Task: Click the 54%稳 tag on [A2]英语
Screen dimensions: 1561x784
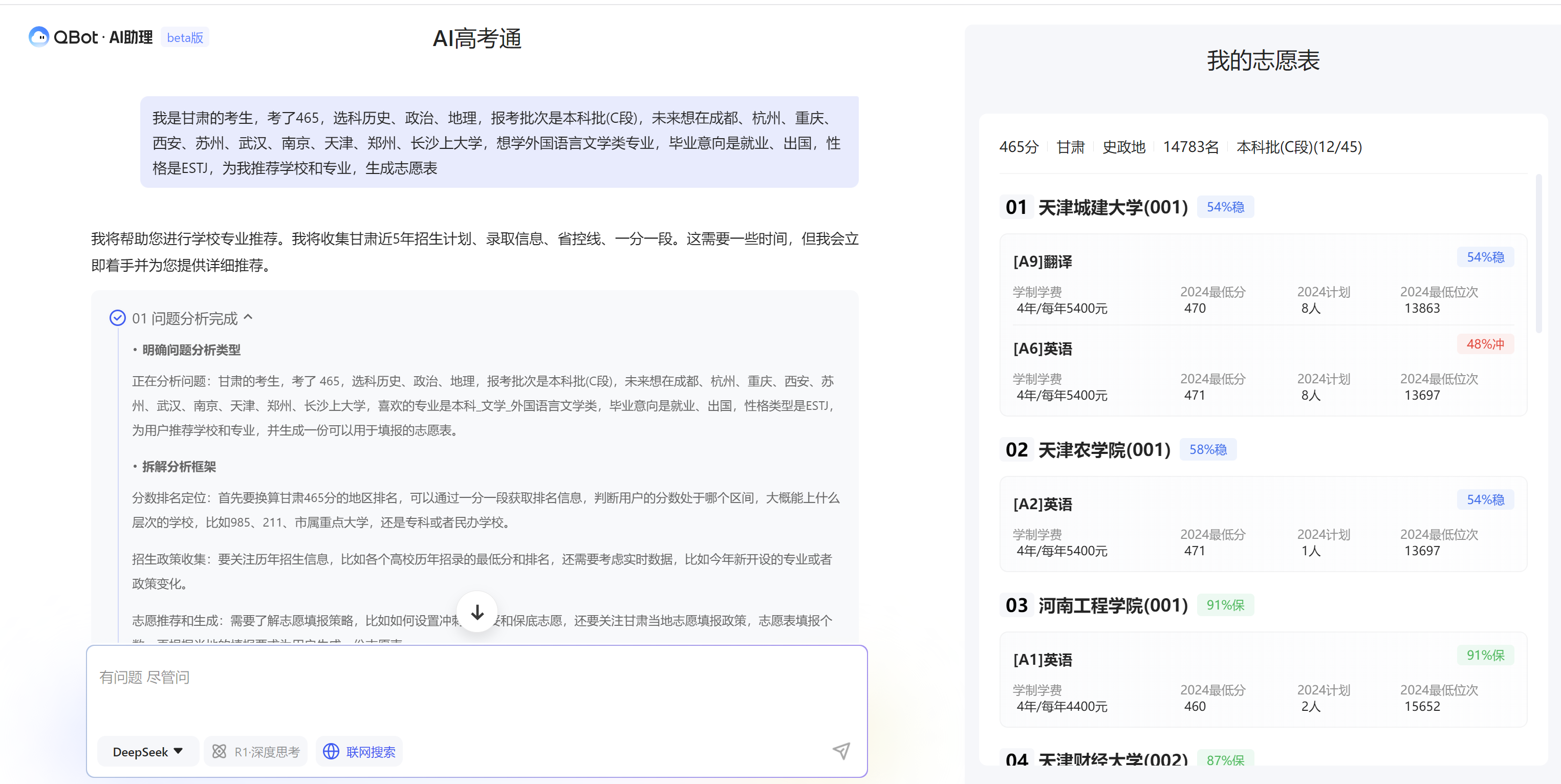Action: pyautogui.click(x=1485, y=499)
